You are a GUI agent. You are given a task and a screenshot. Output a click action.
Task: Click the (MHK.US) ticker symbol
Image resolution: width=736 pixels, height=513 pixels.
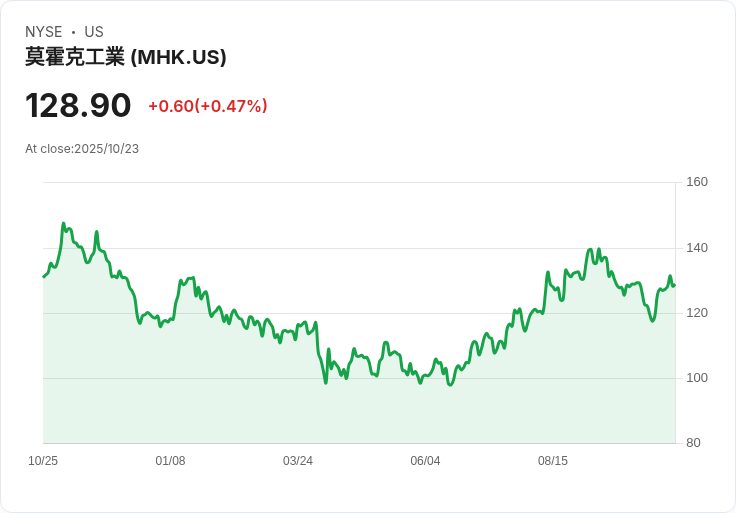click(x=179, y=57)
